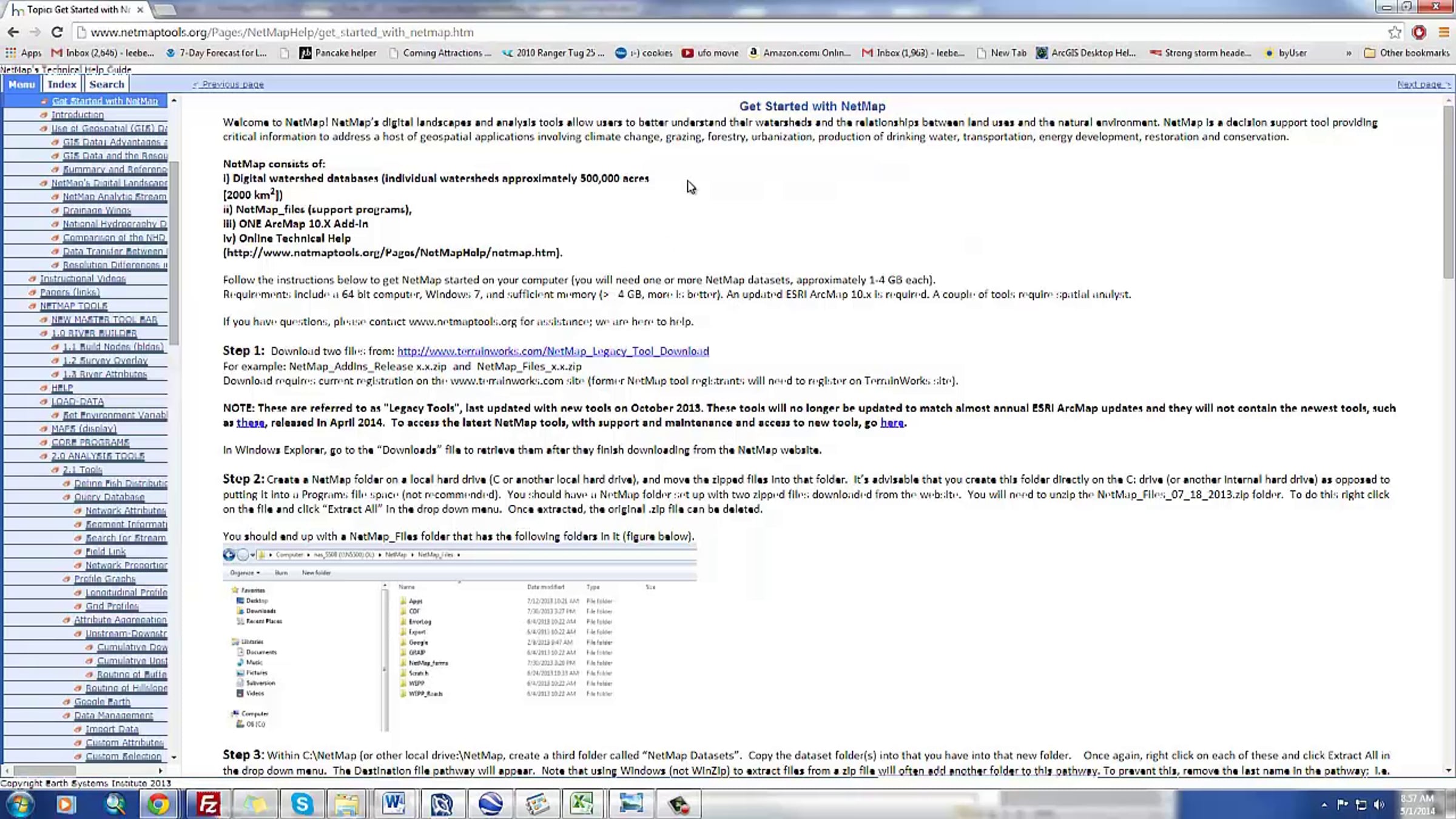Click the folder screenshot figure image

coord(459,639)
